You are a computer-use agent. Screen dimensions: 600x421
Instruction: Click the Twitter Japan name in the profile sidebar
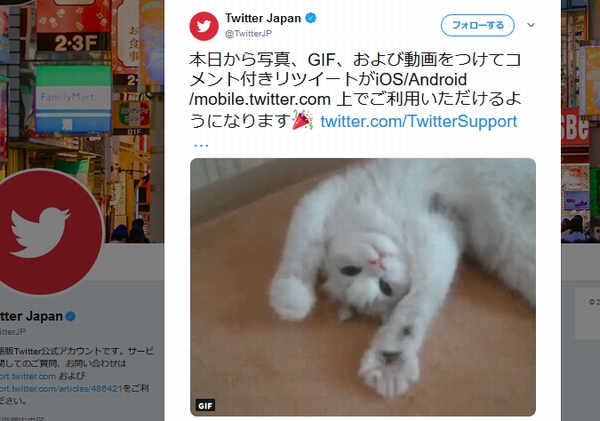[x=31, y=316]
